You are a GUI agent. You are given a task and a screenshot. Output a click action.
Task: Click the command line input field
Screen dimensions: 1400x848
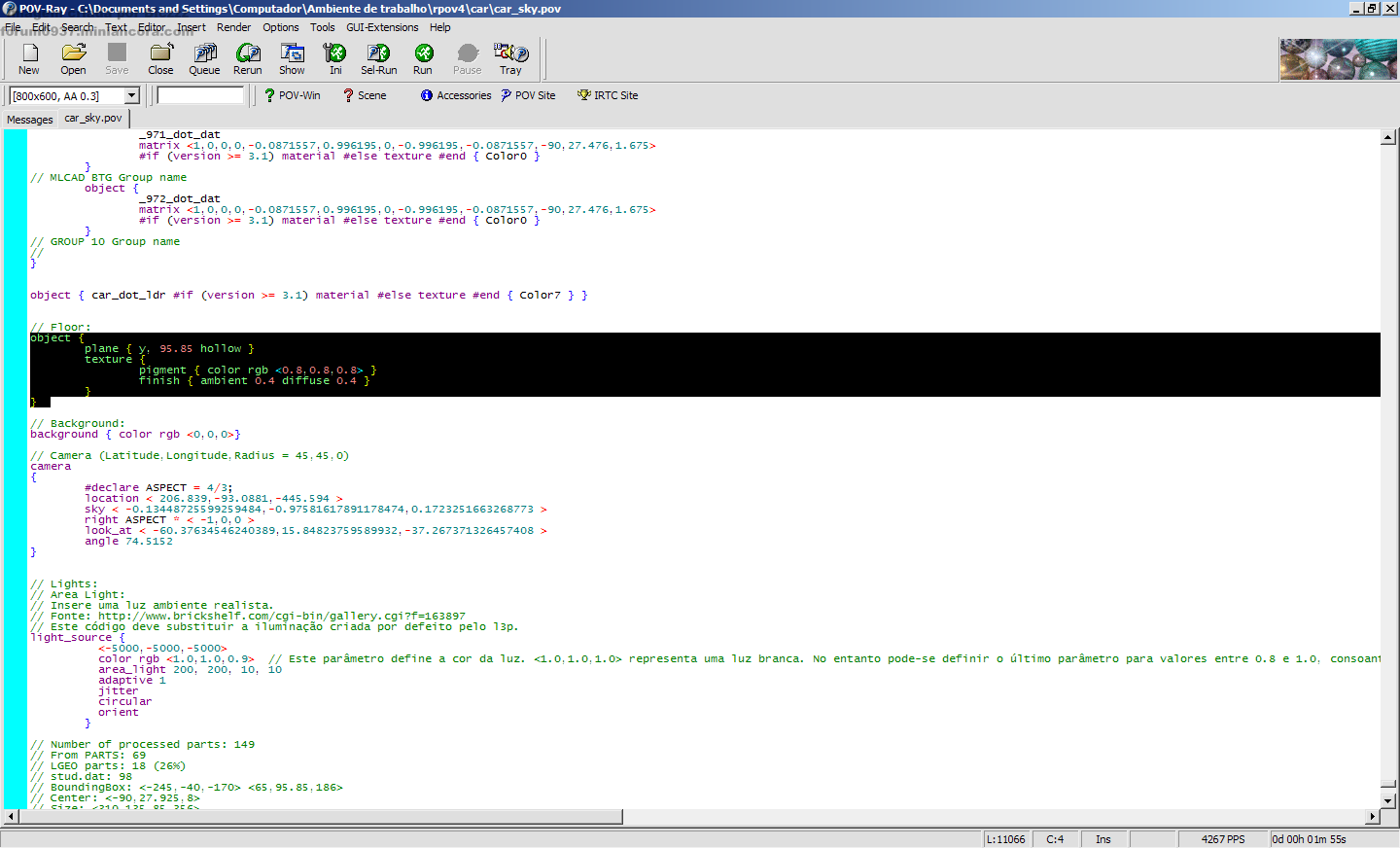[x=200, y=95]
